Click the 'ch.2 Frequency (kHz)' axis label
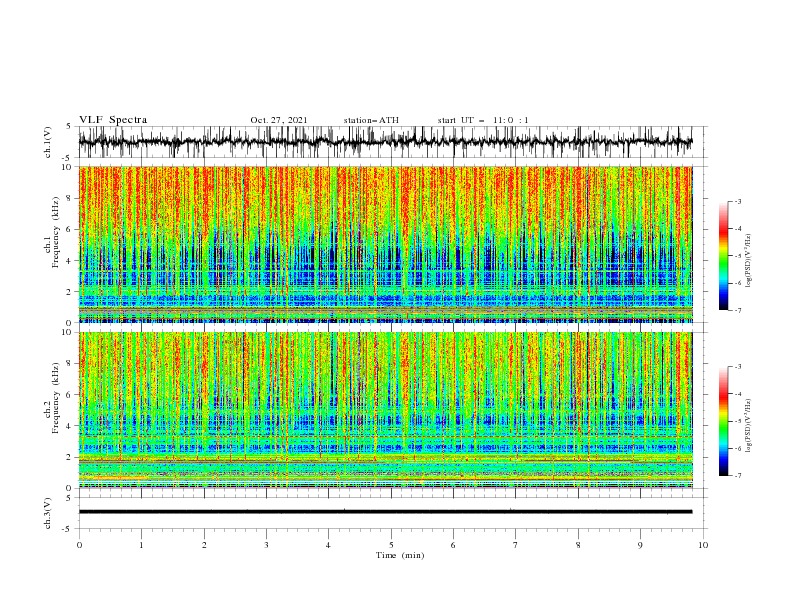Viewport: 792px width, 612px height. tap(51, 397)
